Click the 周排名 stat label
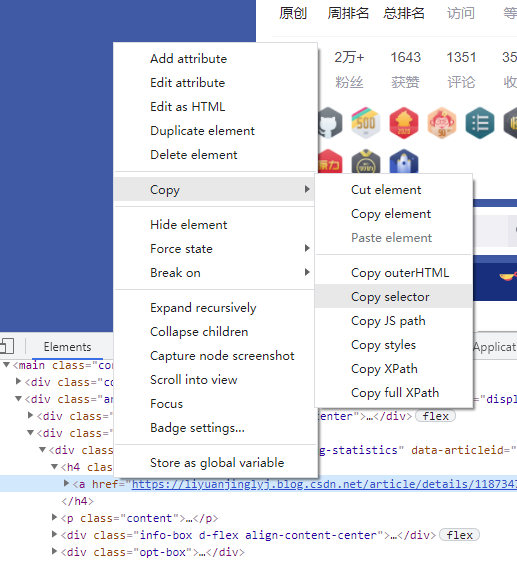 (348, 13)
